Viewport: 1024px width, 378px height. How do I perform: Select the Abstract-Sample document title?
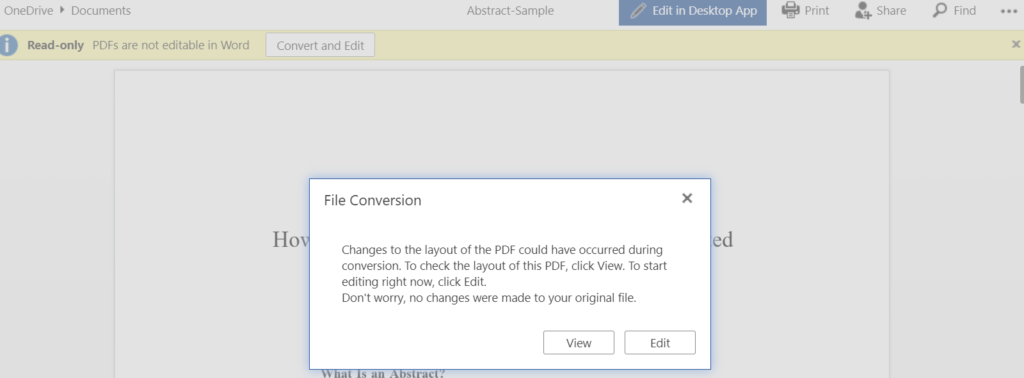(x=510, y=10)
